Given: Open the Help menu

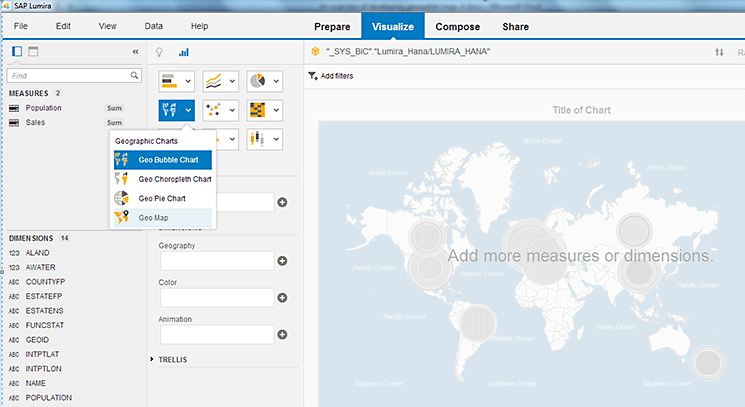Looking at the screenshot, I should [200, 26].
